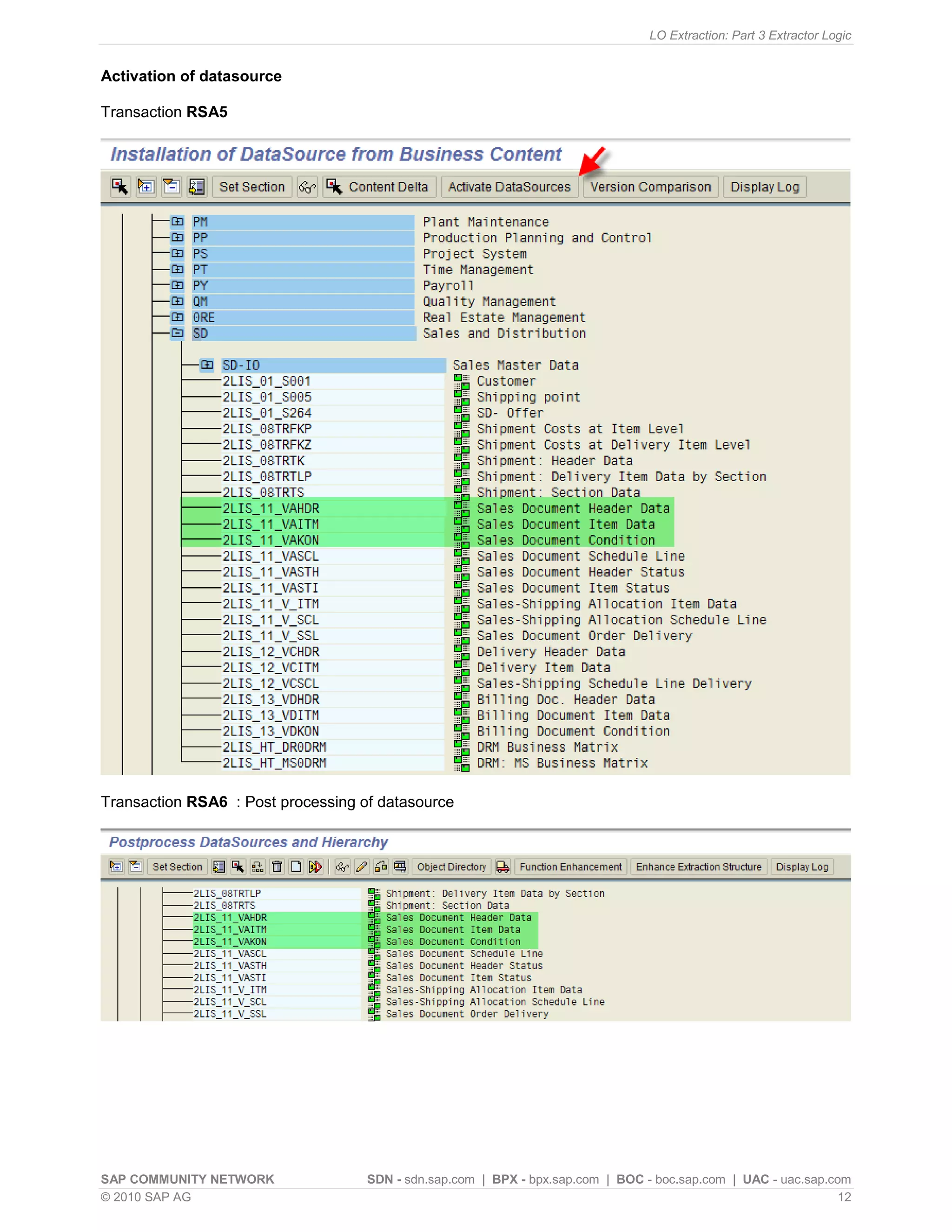Click the delete trash icon in RSA6 toolbar
This screenshot has height=1232, width=952.
click(277, 867)
